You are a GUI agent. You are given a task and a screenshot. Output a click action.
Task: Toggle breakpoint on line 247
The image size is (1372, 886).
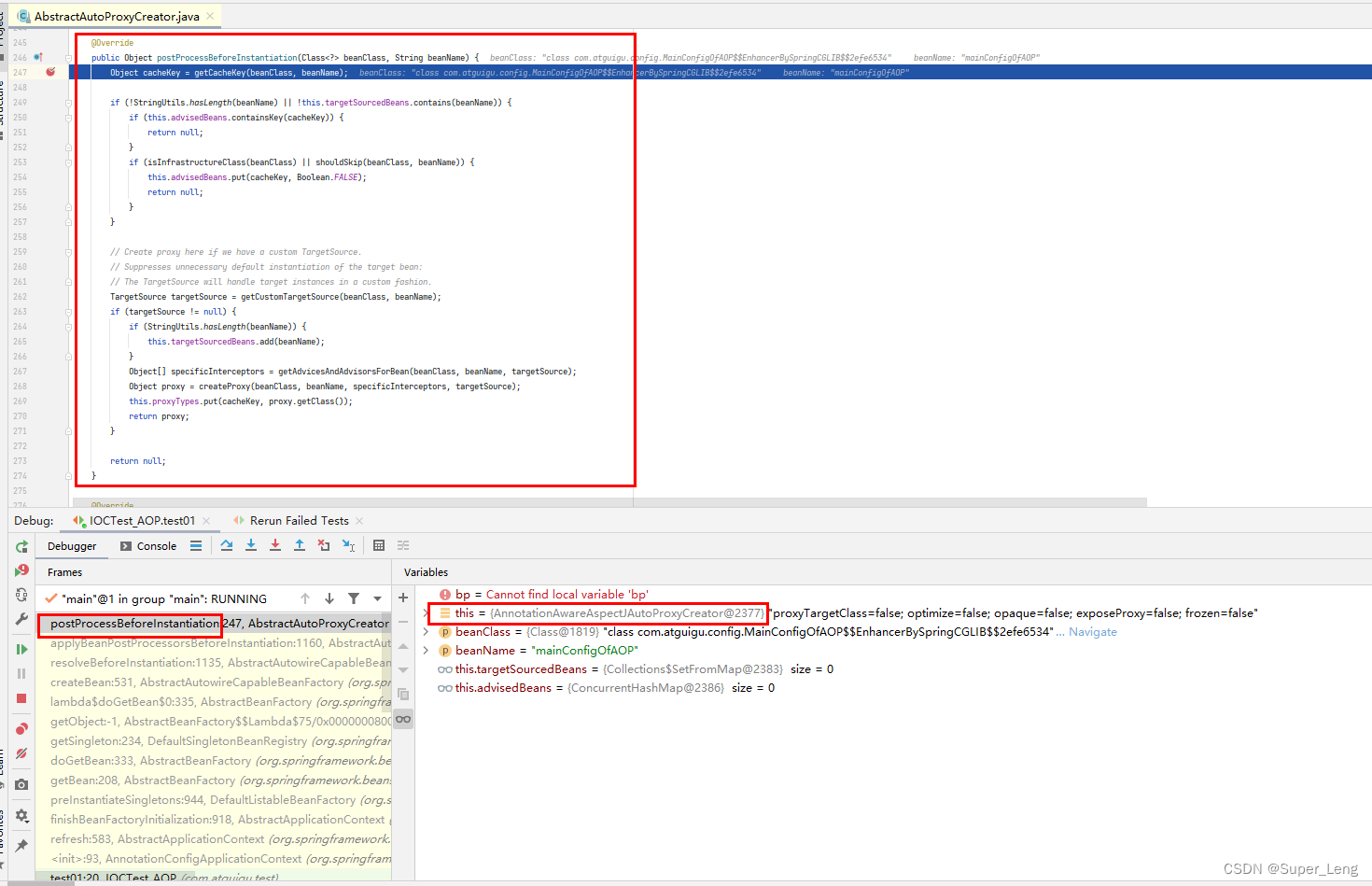tap(50, 72)
